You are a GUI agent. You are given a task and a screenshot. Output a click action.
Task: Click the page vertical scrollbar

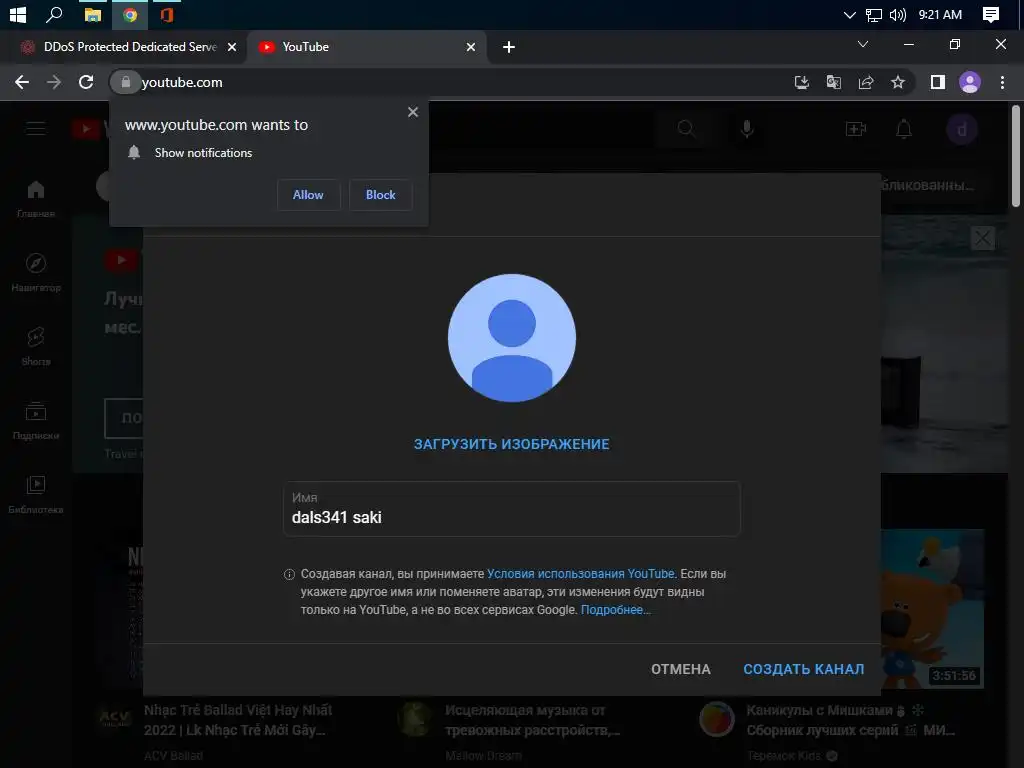(1016, 157)
